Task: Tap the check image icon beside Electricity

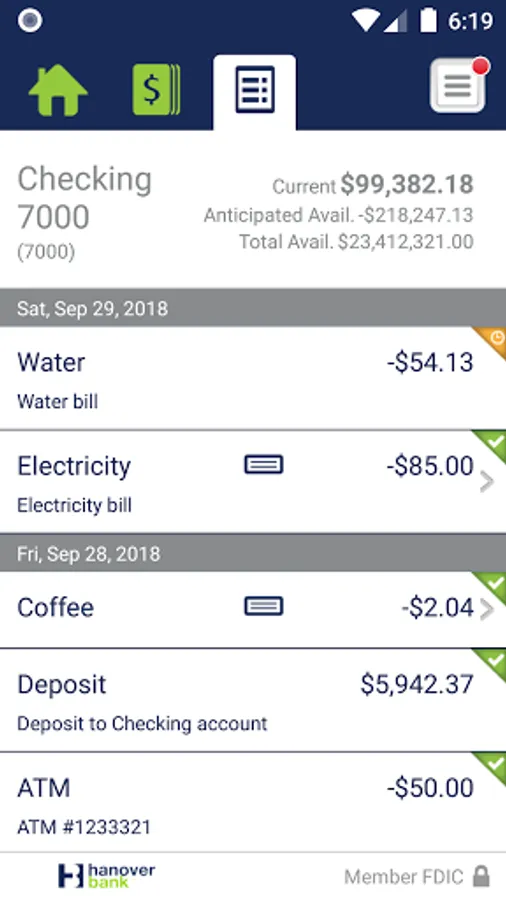Action: 264,464
